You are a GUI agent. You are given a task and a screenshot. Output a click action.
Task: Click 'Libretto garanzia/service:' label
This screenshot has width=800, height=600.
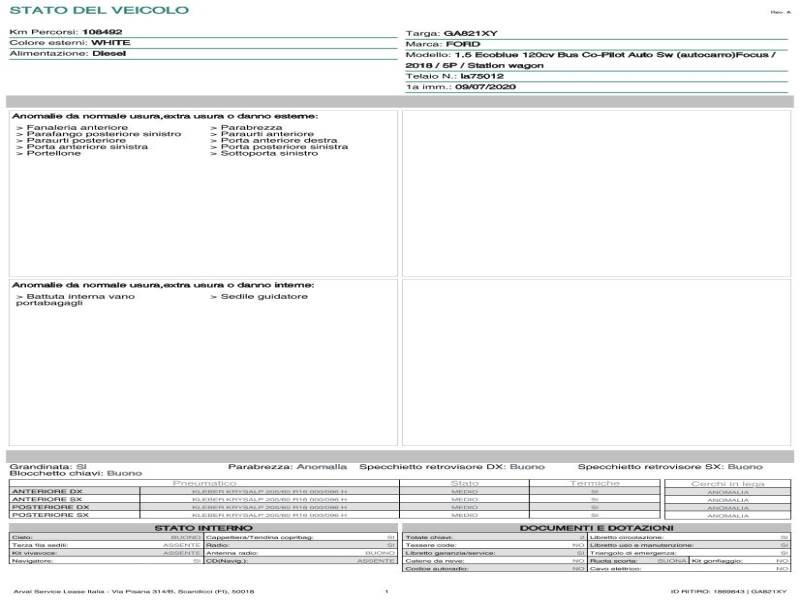pos(451,553)
